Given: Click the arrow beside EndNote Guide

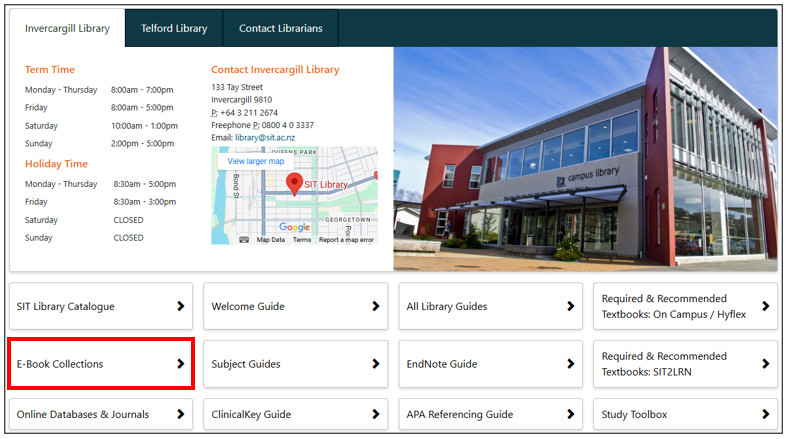Looking at the screenshot, I should tap(570, 364).
